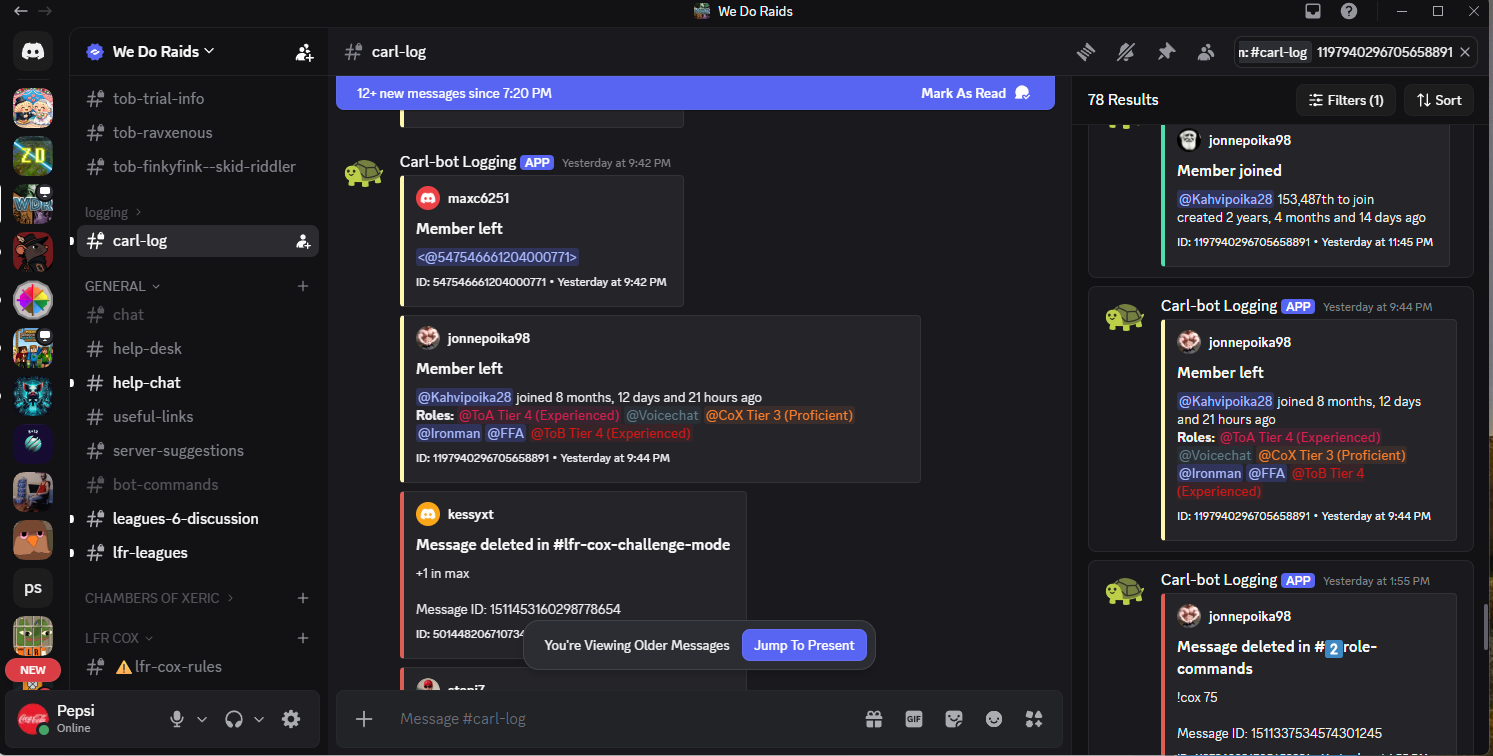1493x756 pixels.
Task: Open the owl server icon
Action: [33, 540]
